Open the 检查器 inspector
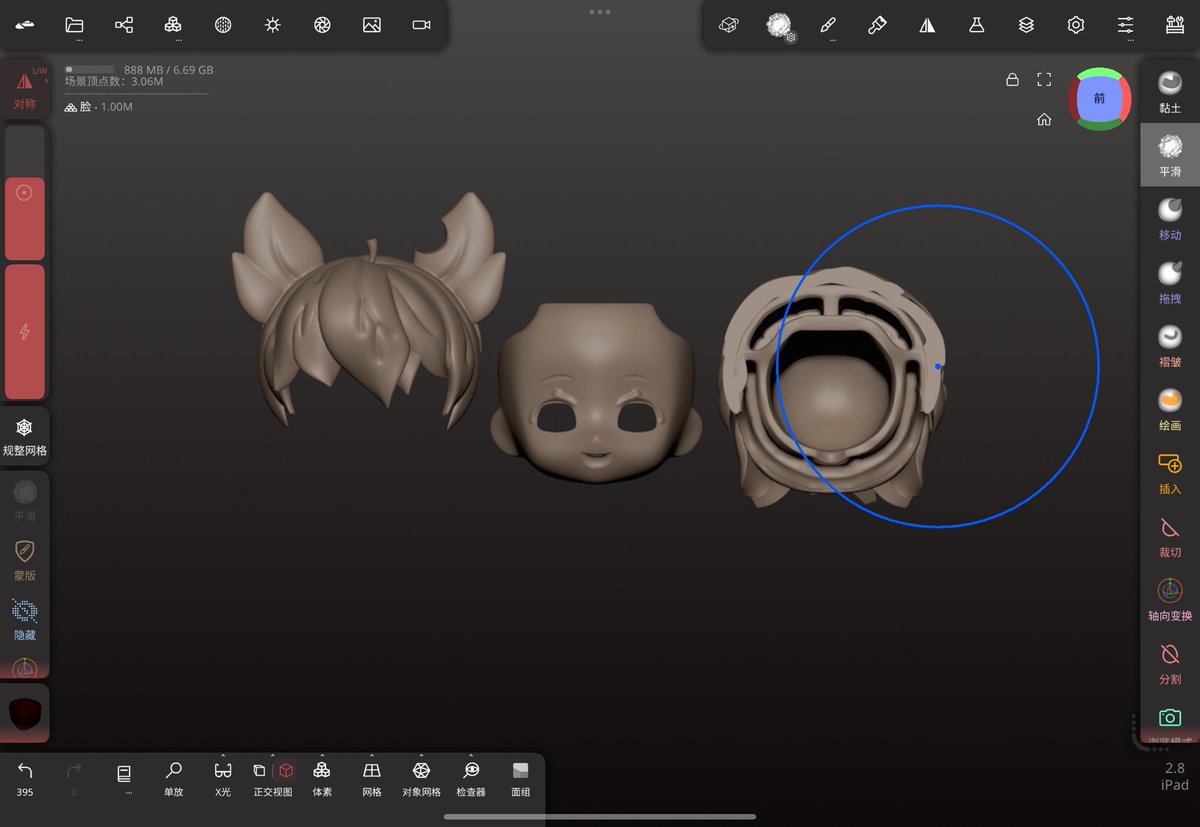Screen dimensions: 1200x827 point(471,778)
